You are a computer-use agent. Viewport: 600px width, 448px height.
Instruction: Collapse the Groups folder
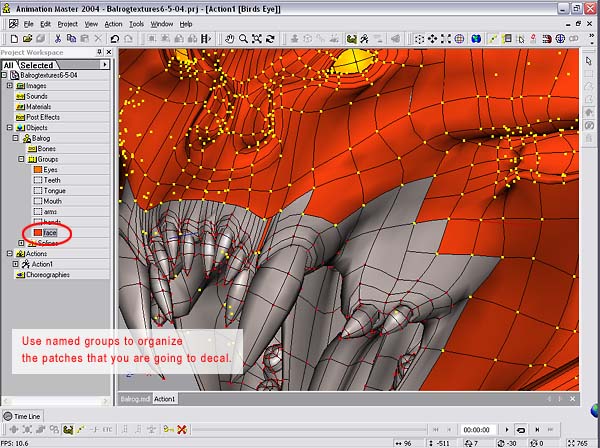point(21,159)
